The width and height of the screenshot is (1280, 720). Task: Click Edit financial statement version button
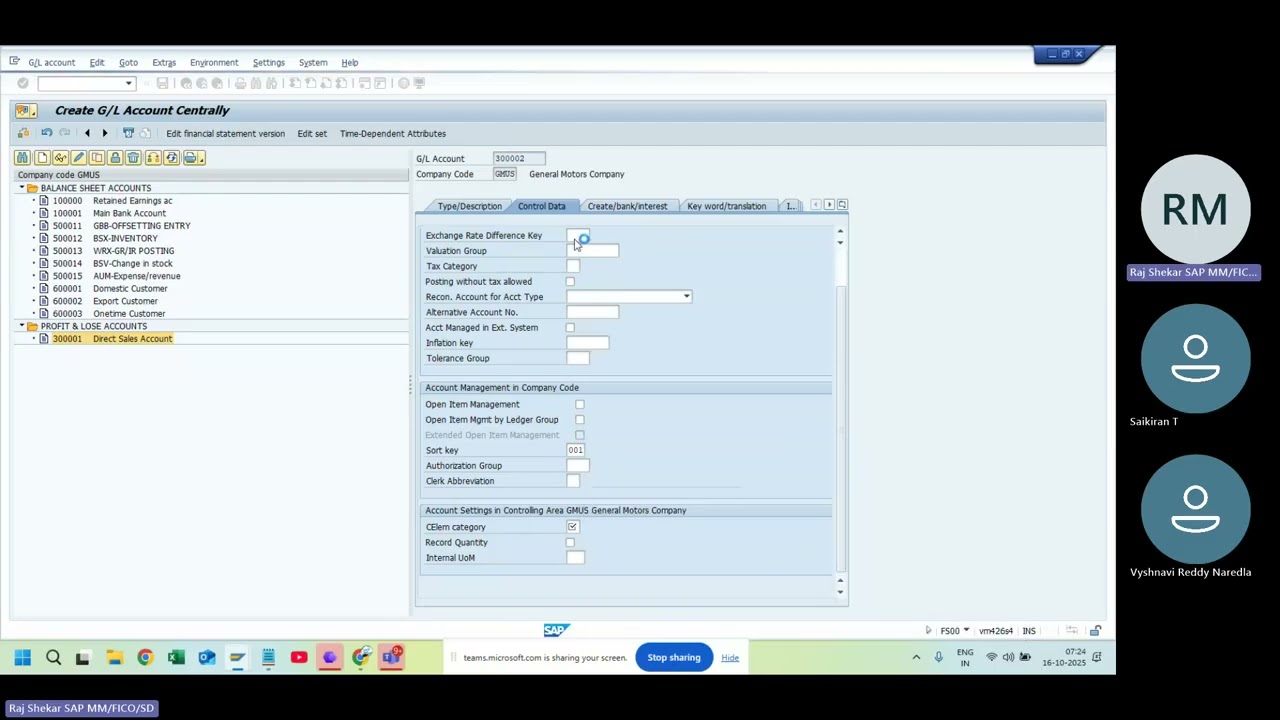pos(225,133)
